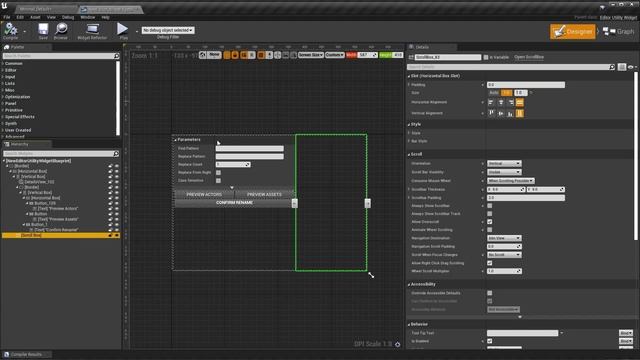Click the hierarchy search widgets field

61,153
